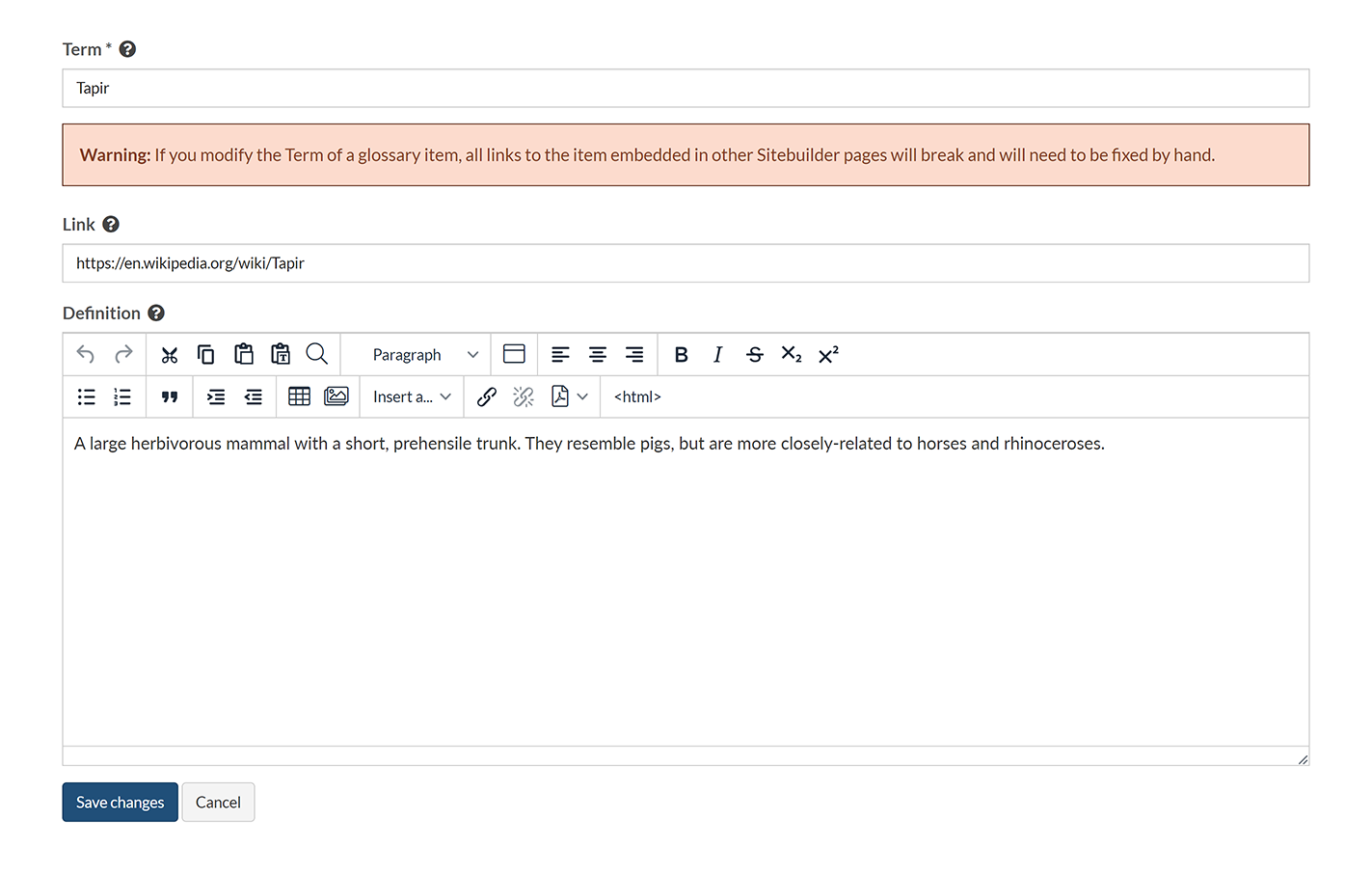Click the Cancel button
Screen dimensions: 1372x873
[x=218, y=803]
